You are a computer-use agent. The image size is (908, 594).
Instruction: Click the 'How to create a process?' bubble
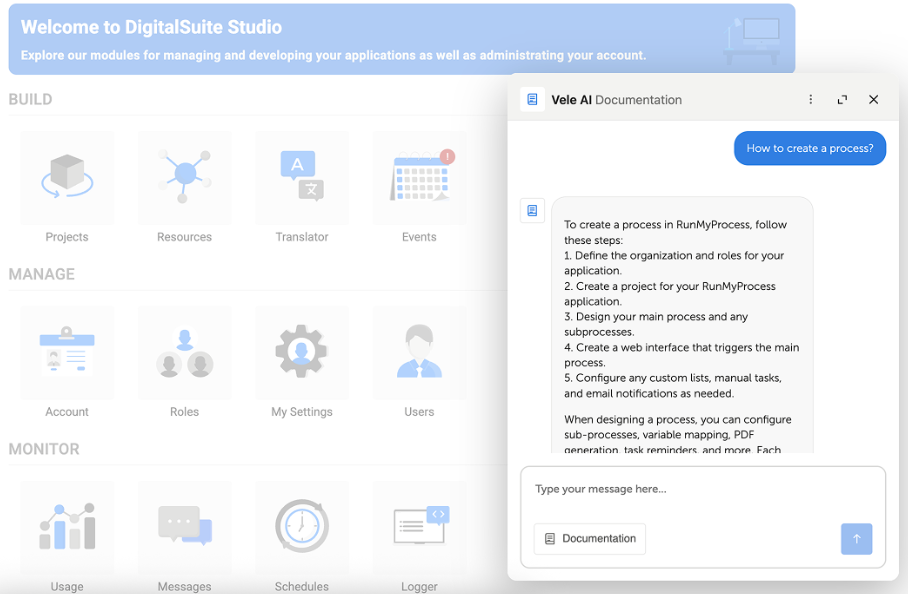(x=810, y=148)
